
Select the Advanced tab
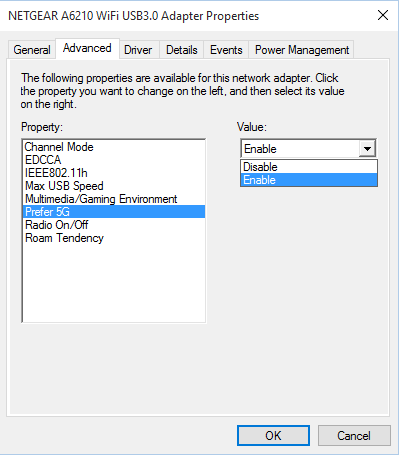87,49
